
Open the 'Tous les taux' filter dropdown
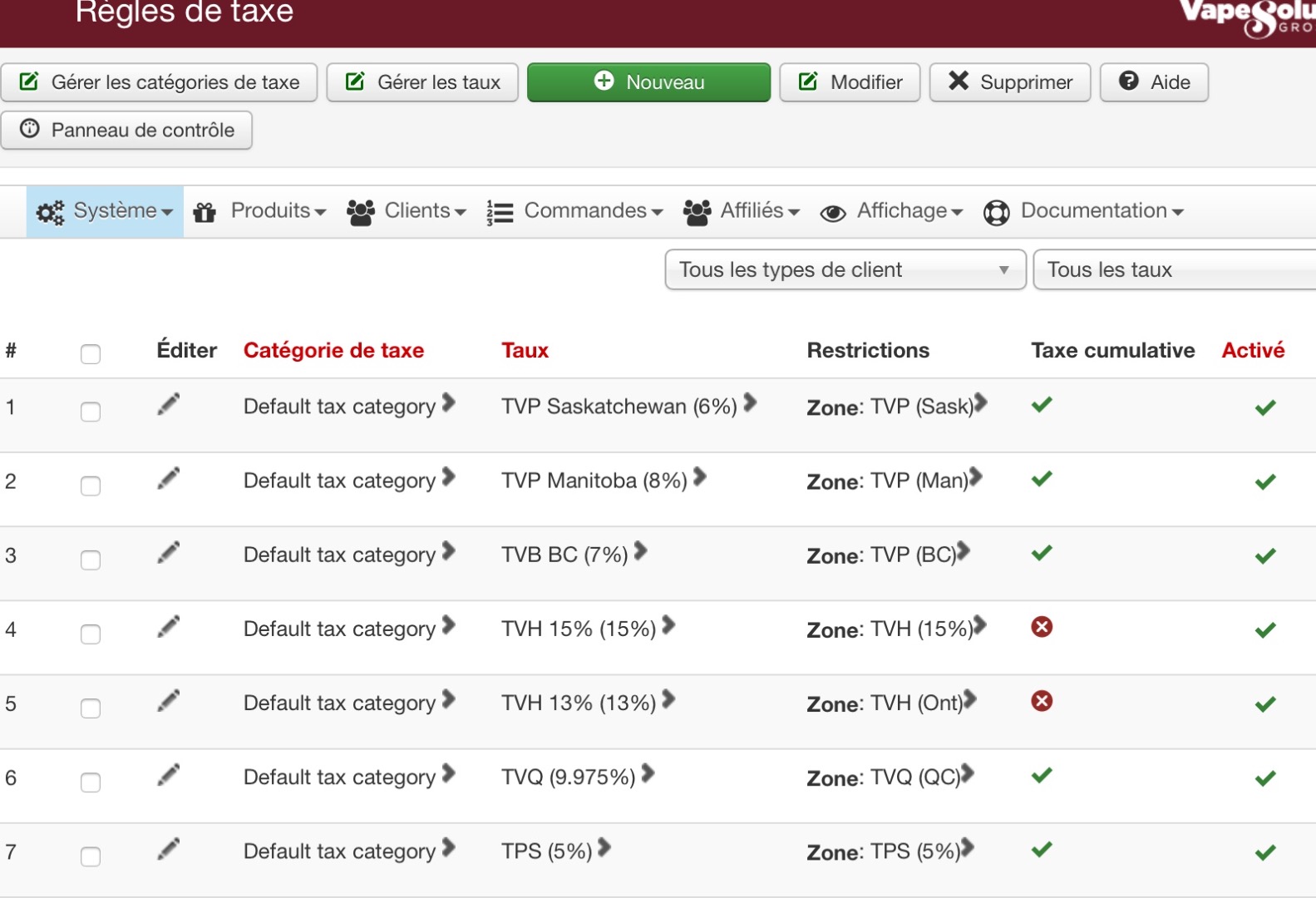pyautogui.click(x=1172, y=270)
